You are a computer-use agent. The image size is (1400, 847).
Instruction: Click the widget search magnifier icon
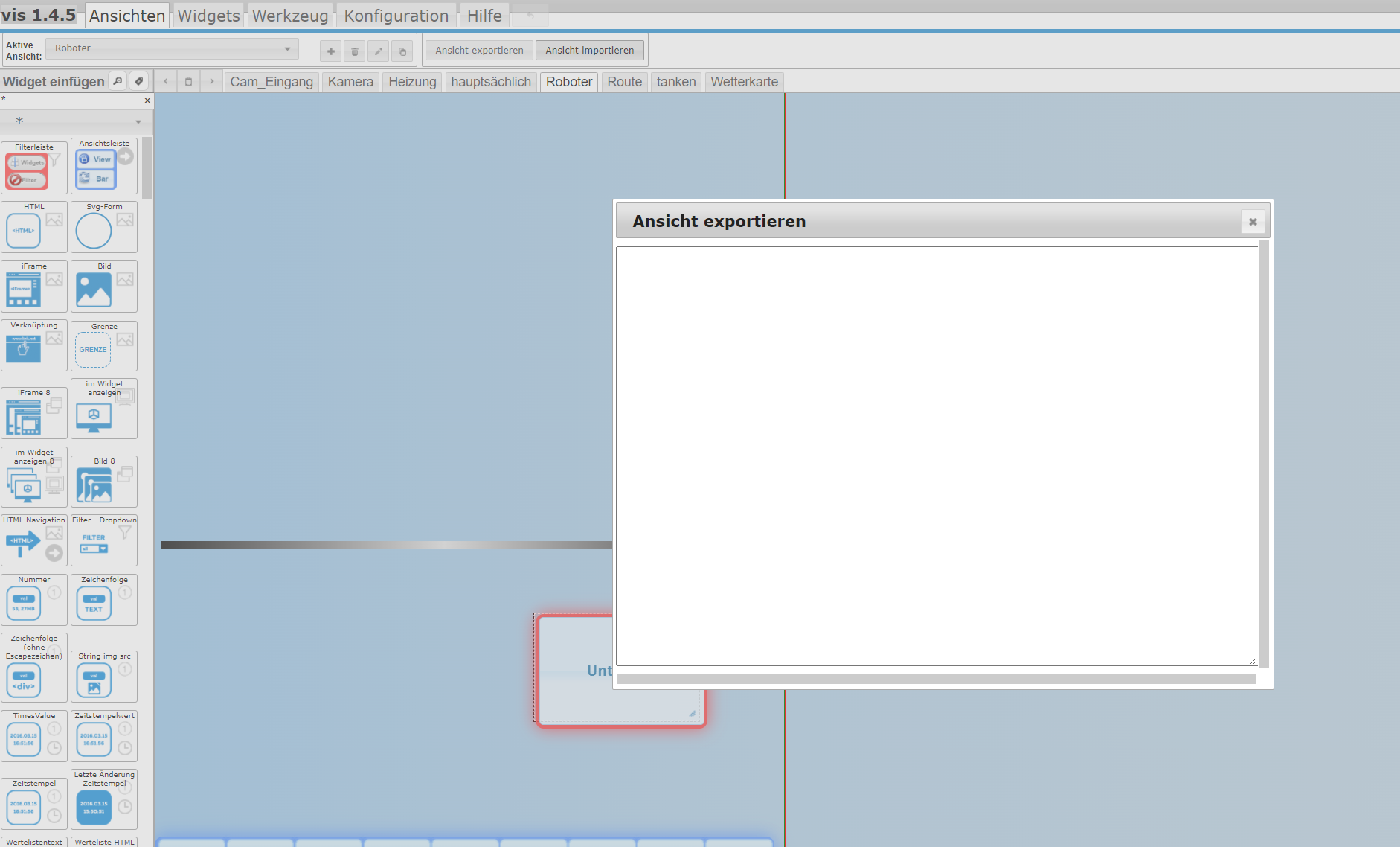click(x=118, y=81)
